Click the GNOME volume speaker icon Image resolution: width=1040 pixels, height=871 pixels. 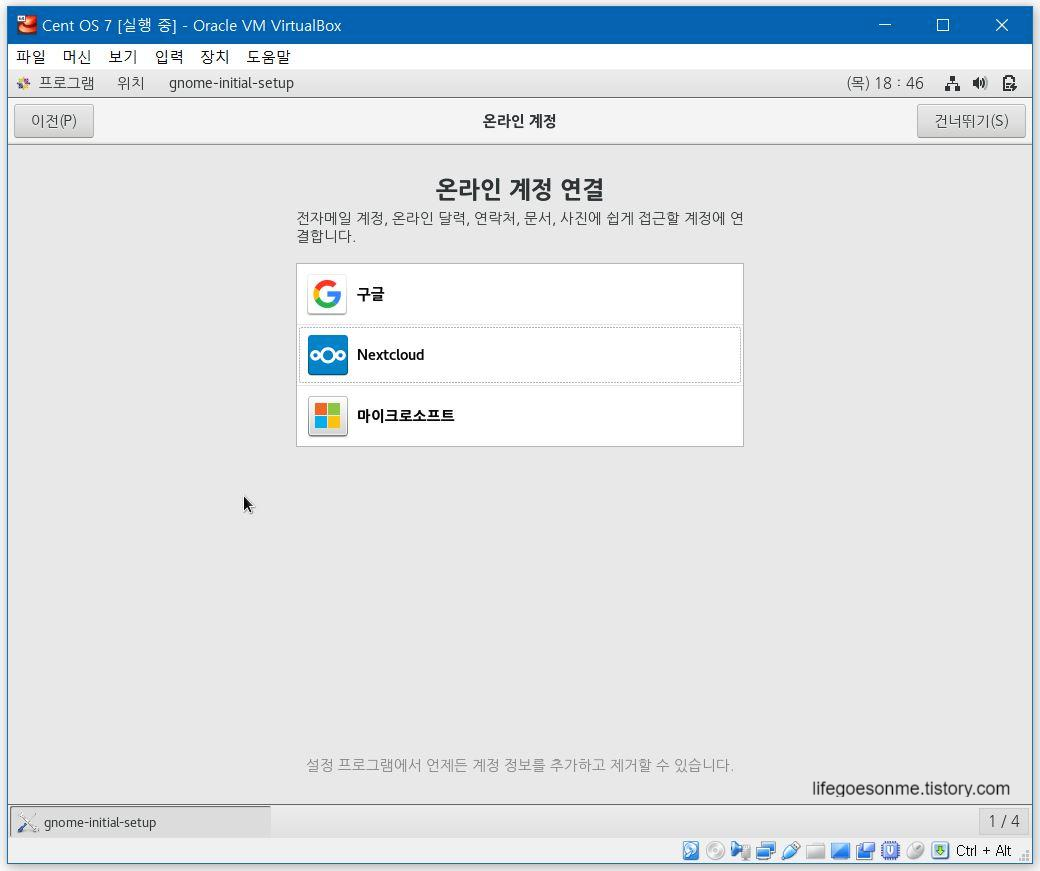pyautogui.click(x=980, y=83)
